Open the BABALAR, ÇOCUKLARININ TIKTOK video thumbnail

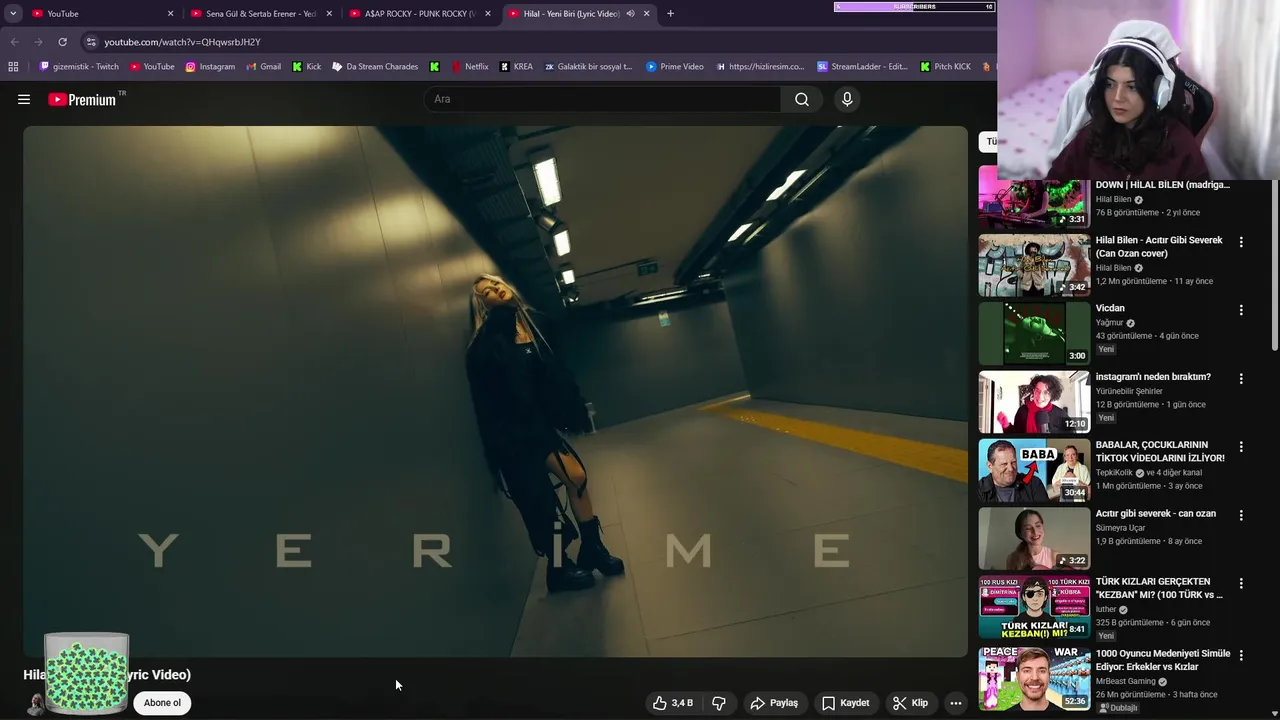tap(1034, 470)
